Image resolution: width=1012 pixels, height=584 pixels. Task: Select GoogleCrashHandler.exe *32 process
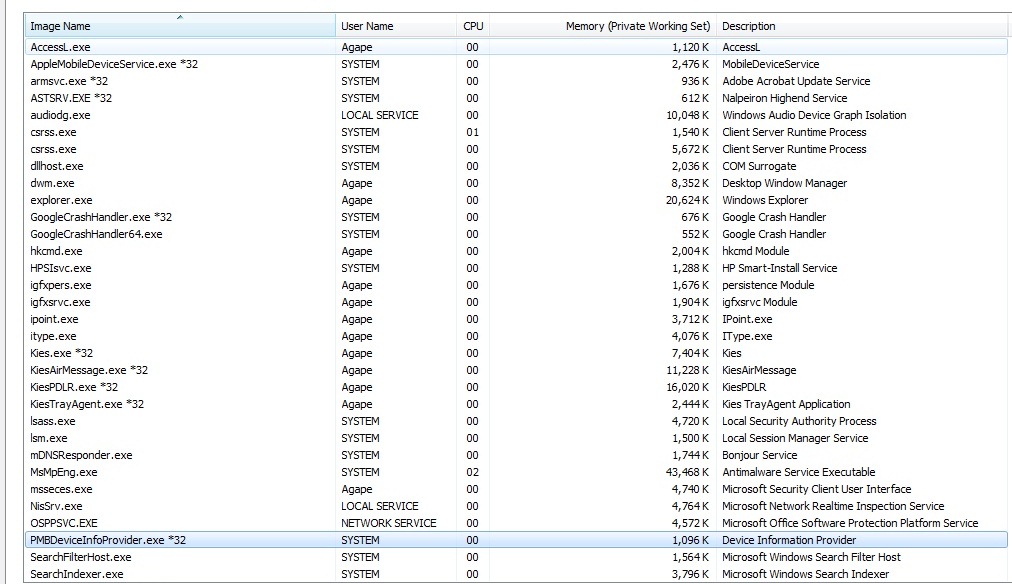click(x=516, y=217)
